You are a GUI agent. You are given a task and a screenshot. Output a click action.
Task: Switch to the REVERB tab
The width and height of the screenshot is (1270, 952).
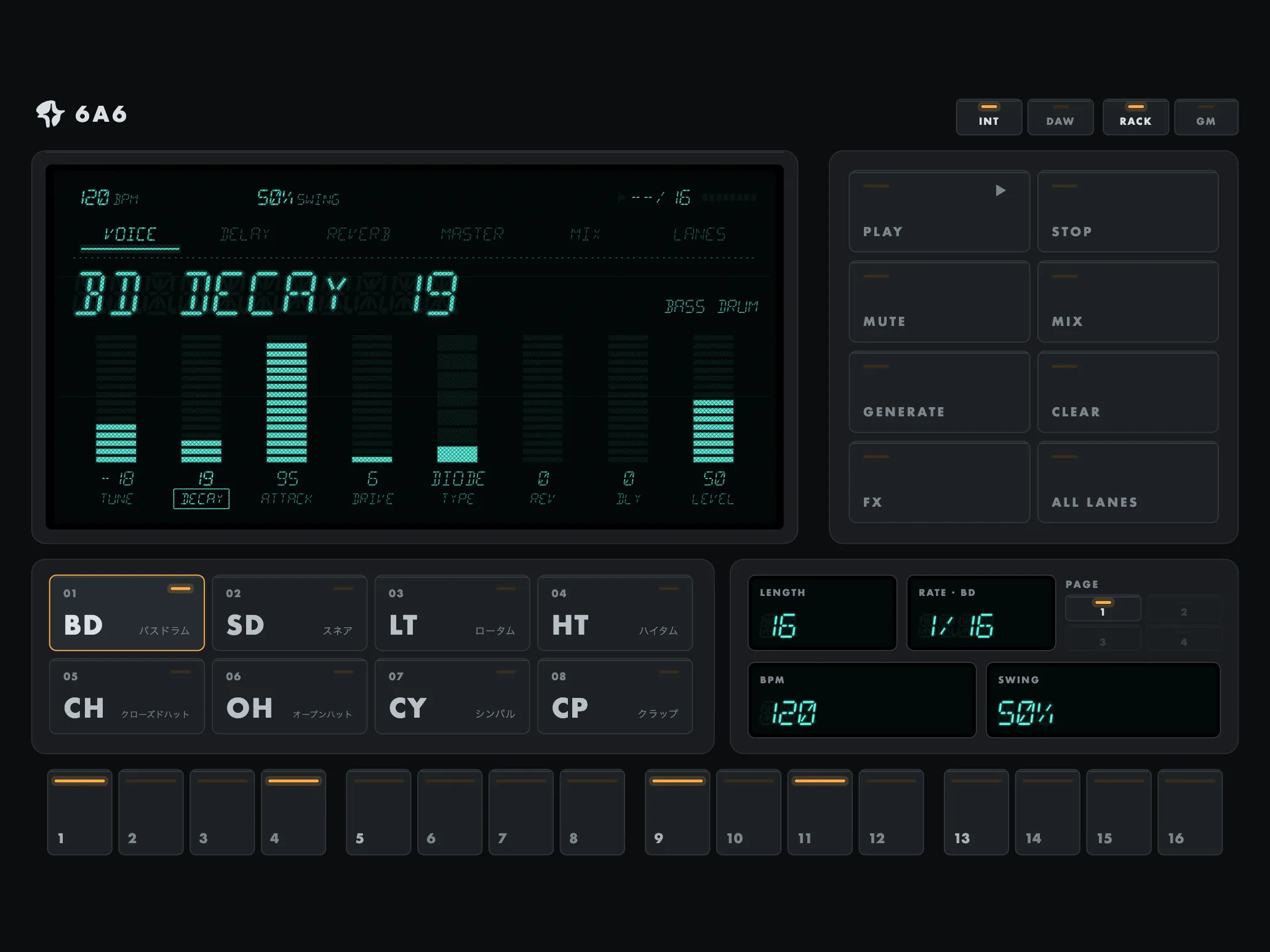pyautogui.click(x=358, y=234)
